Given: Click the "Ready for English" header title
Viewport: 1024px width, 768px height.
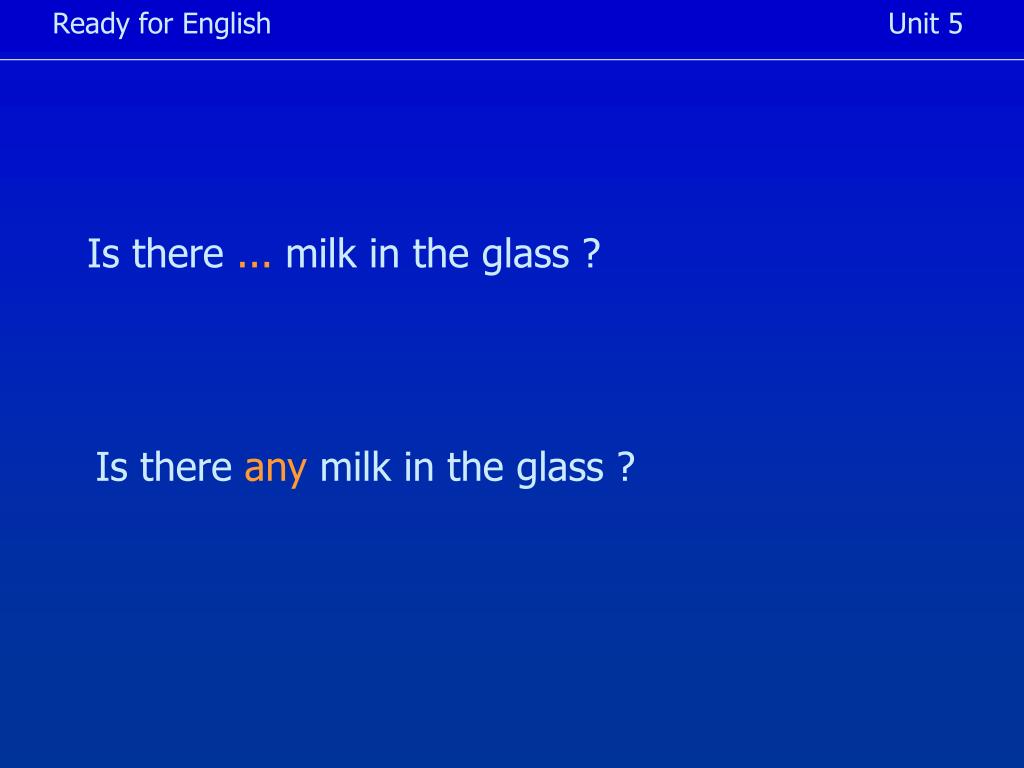Looking at the screenshot, I should (161, 25).
